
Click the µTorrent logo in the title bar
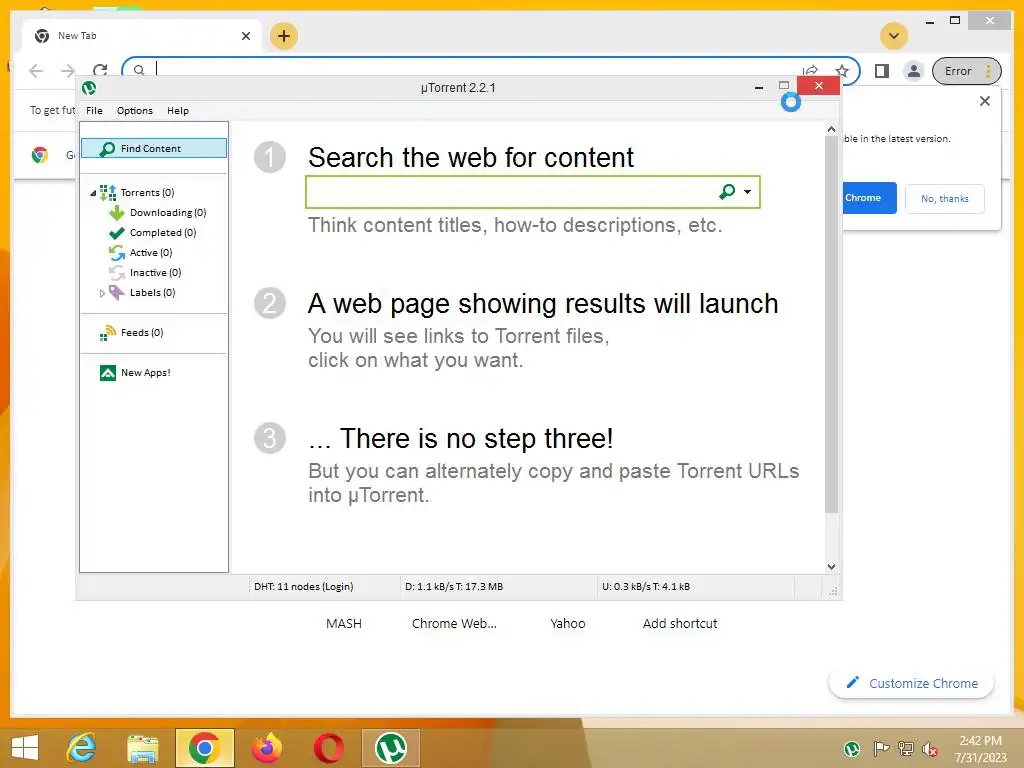click(x=89, y=88)
